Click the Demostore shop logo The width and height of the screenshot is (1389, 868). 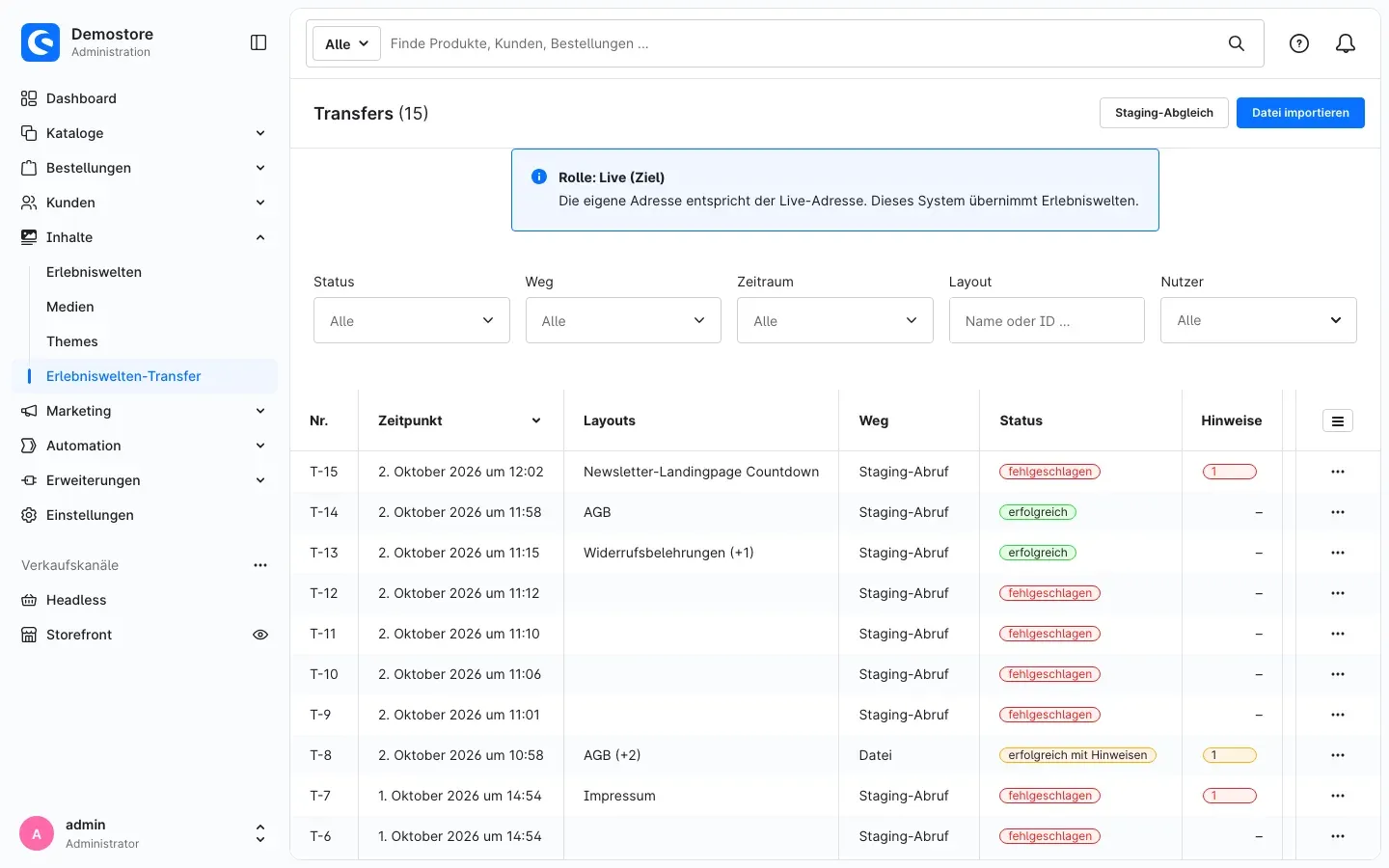(41, 42)
